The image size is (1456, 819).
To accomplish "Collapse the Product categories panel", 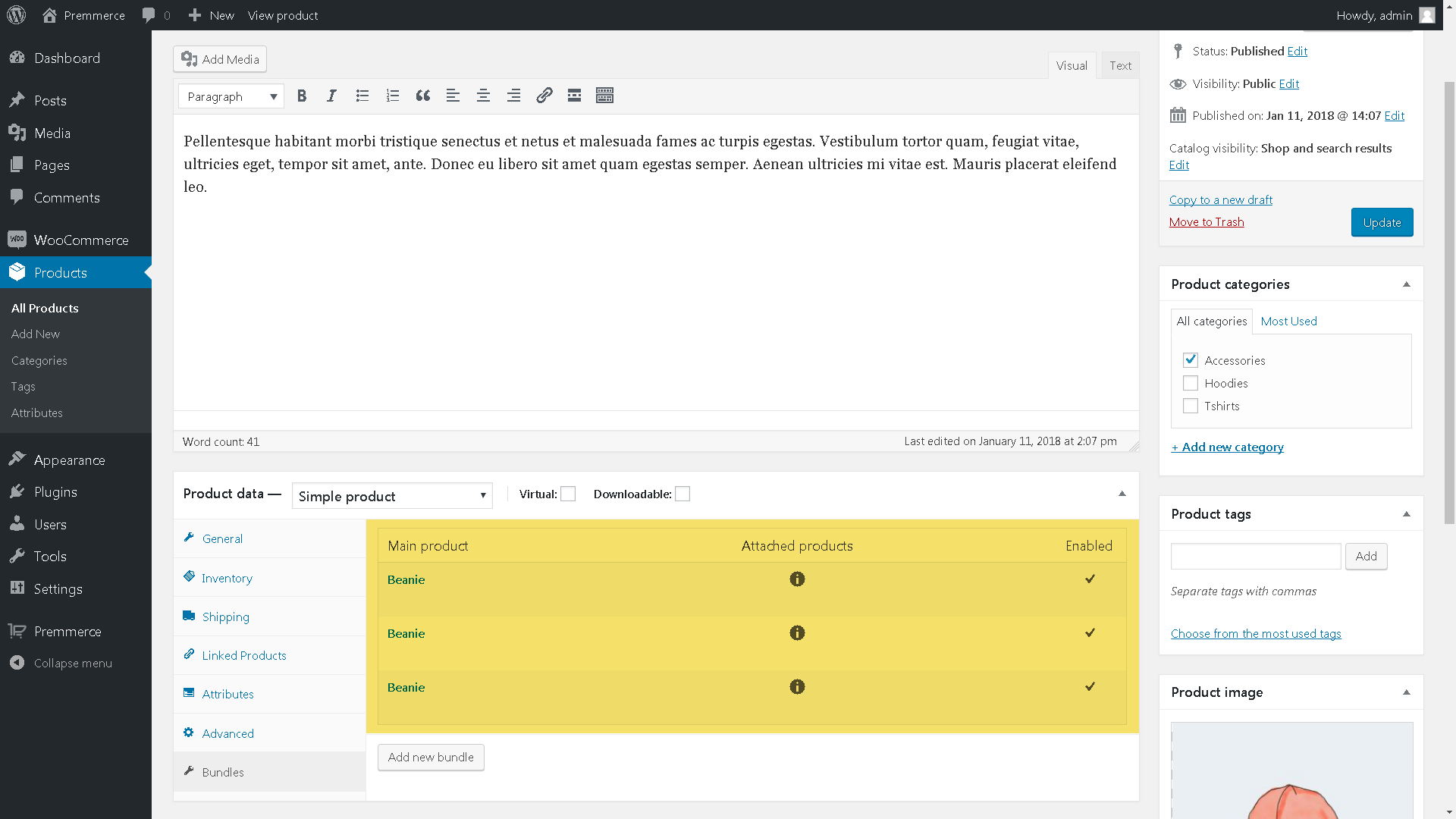I will 1407,284.
